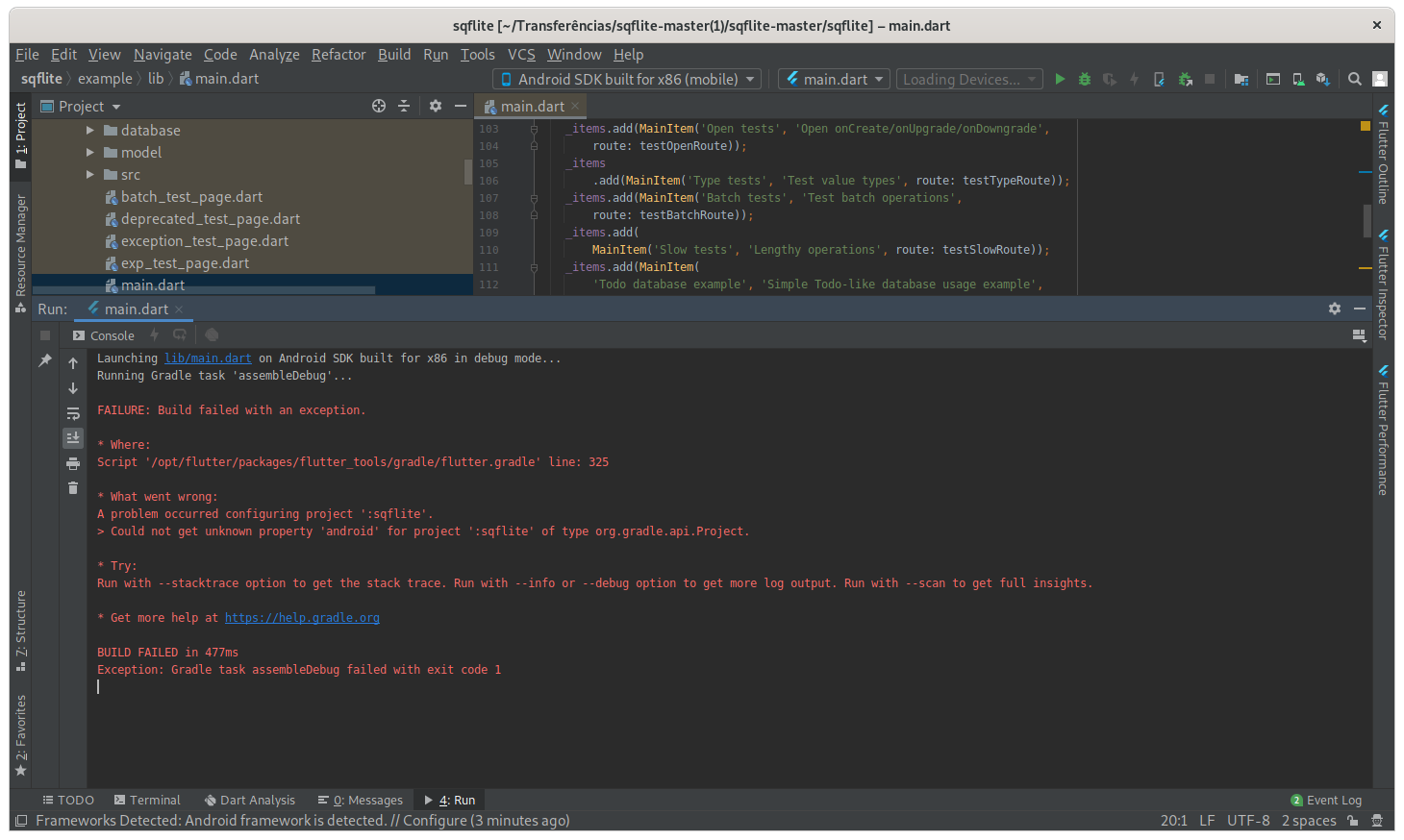Screen dimensions: 1404x840
Task: Start debugging with the bug icon
Action: (x=1085, y=79)
